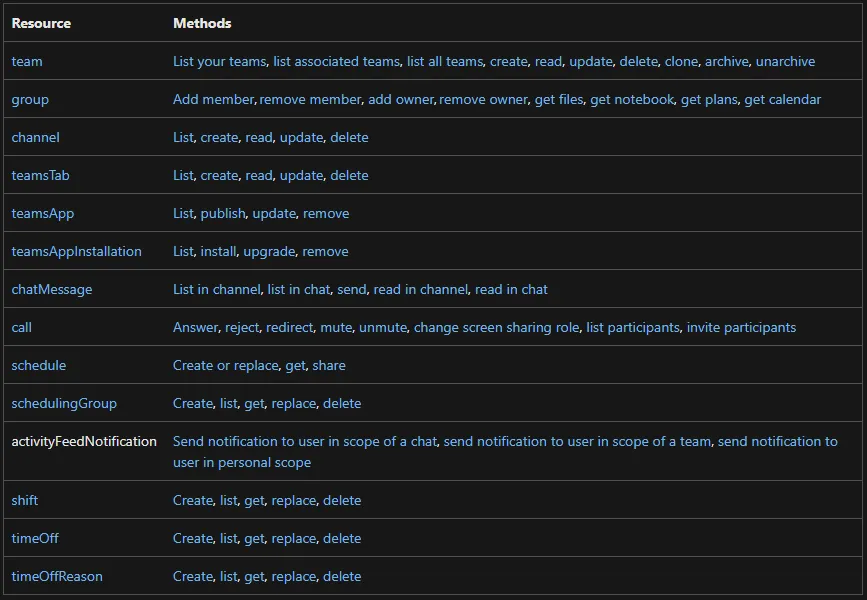The width and height of the screenshot is (867, 600).
Task: Click 'read in chat' method link
Action: coord(511,289)
